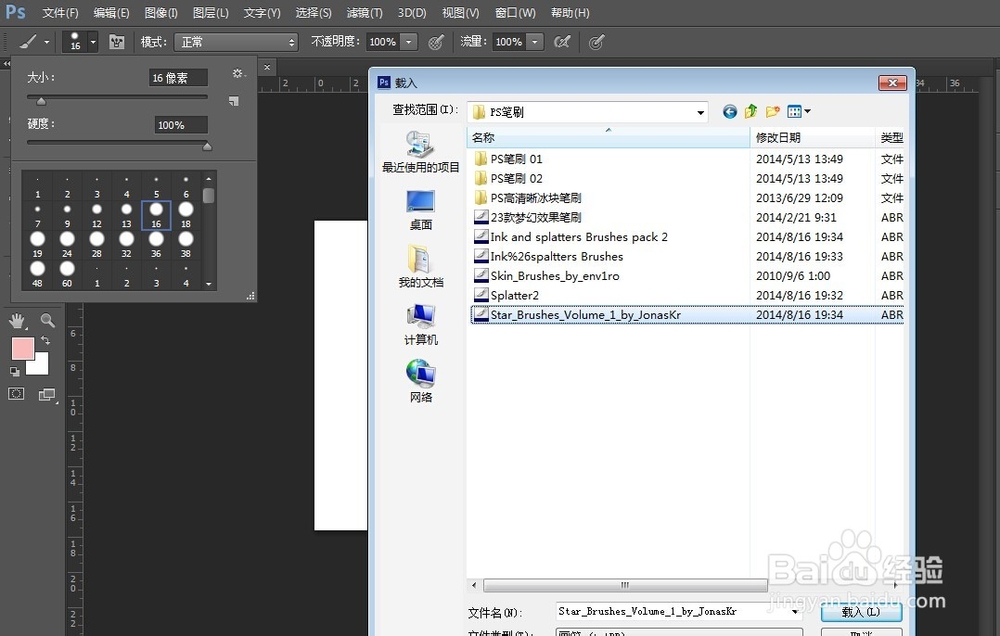
Task: Open the 图层(L) menu
Action: coord(210,13)
